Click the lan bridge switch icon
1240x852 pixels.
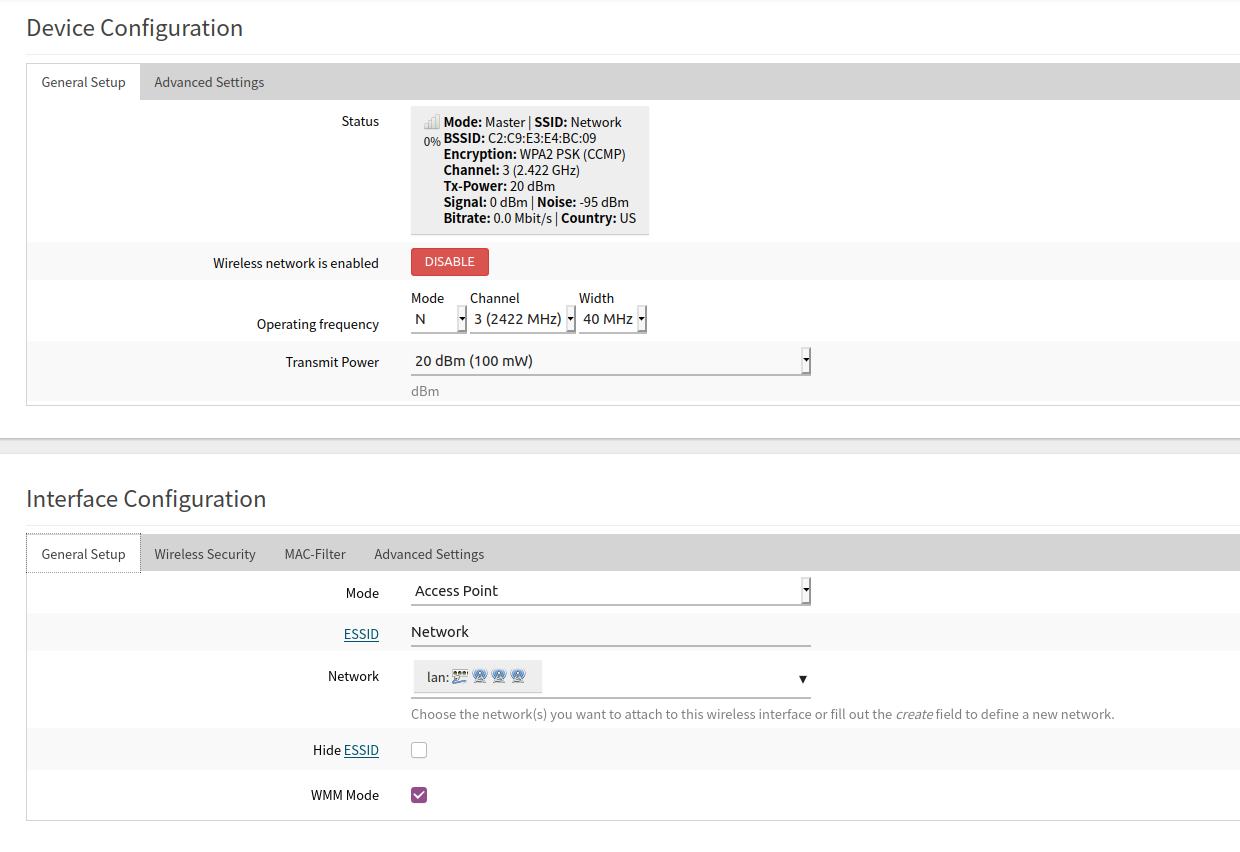point(460,677)
